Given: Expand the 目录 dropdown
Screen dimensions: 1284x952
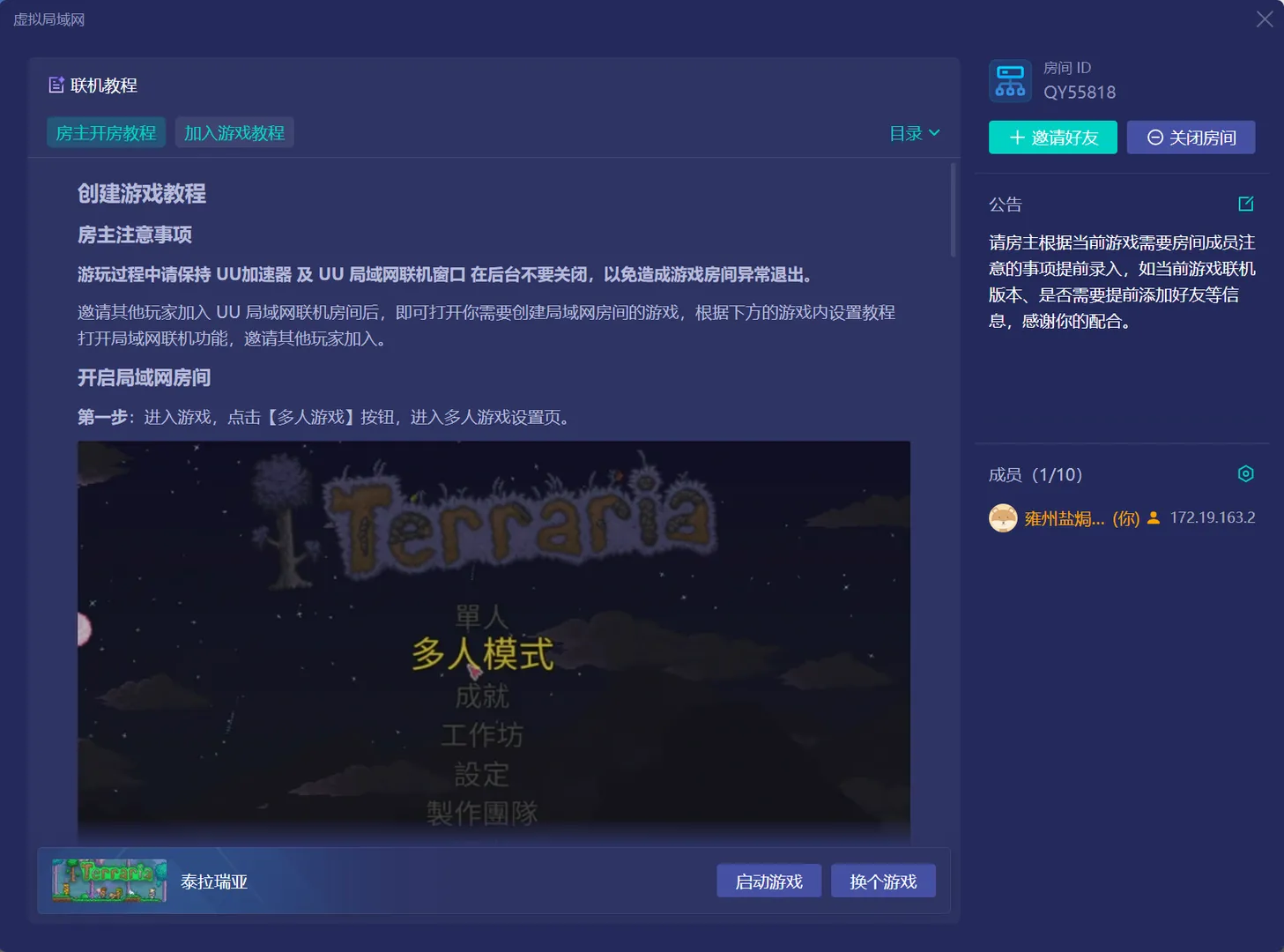Looking at the screenshot, I should 915,133.
